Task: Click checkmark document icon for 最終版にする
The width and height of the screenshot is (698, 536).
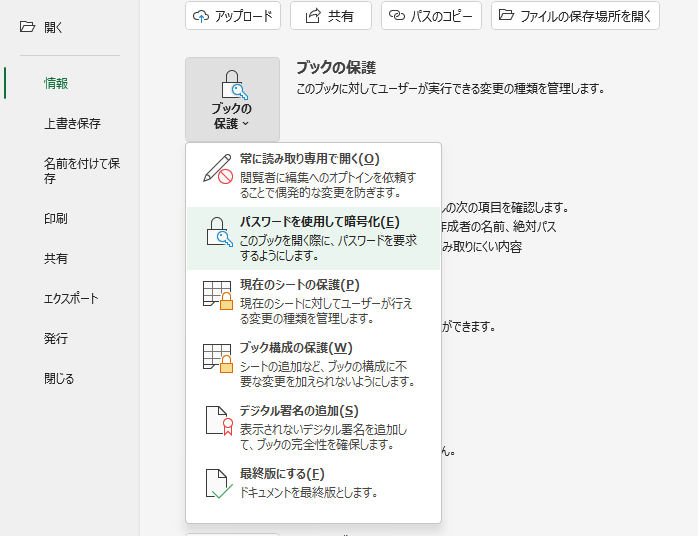Action: [x=219, y=483]
